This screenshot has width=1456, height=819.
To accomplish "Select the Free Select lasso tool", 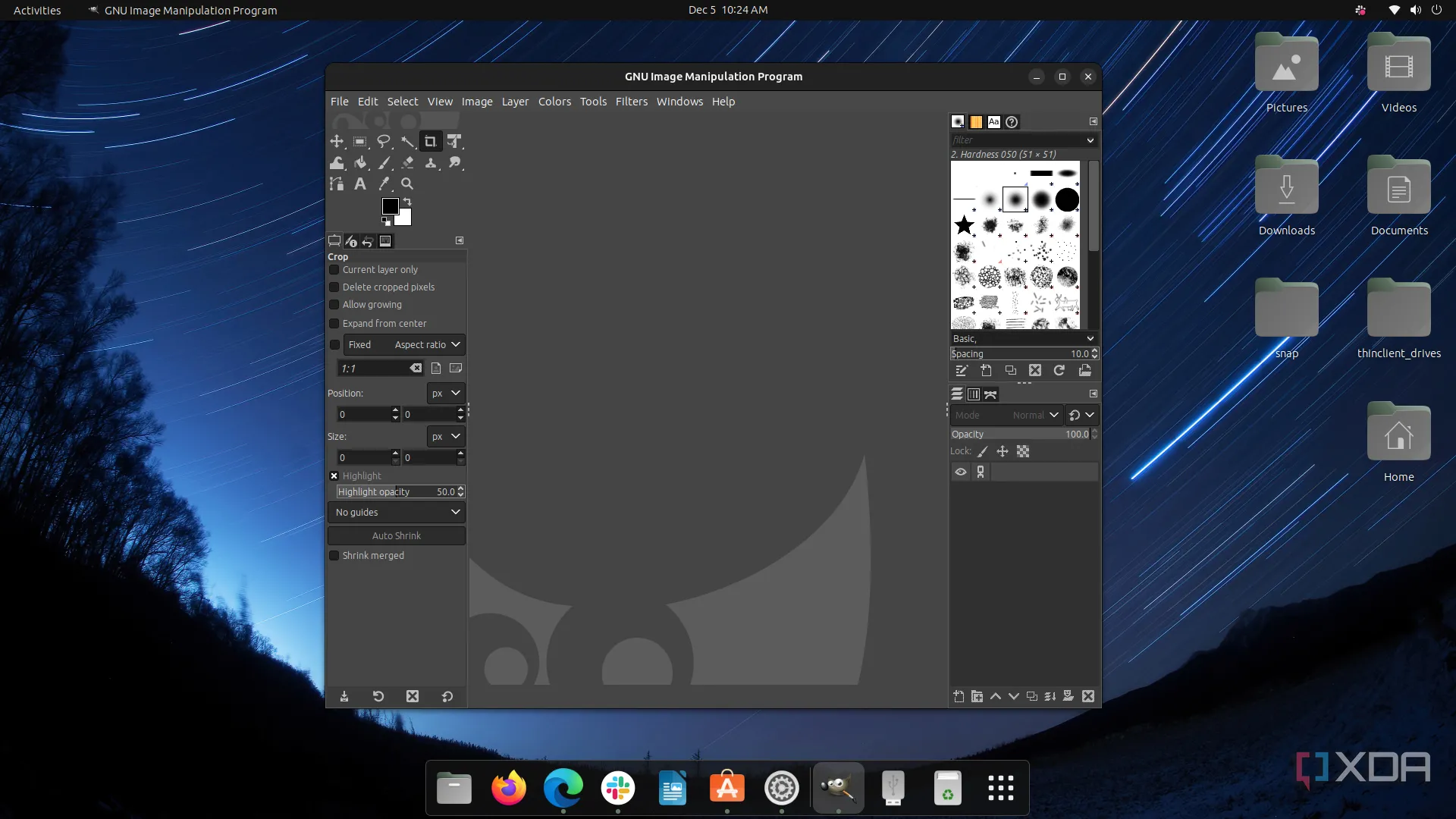I will coord(384,142).
